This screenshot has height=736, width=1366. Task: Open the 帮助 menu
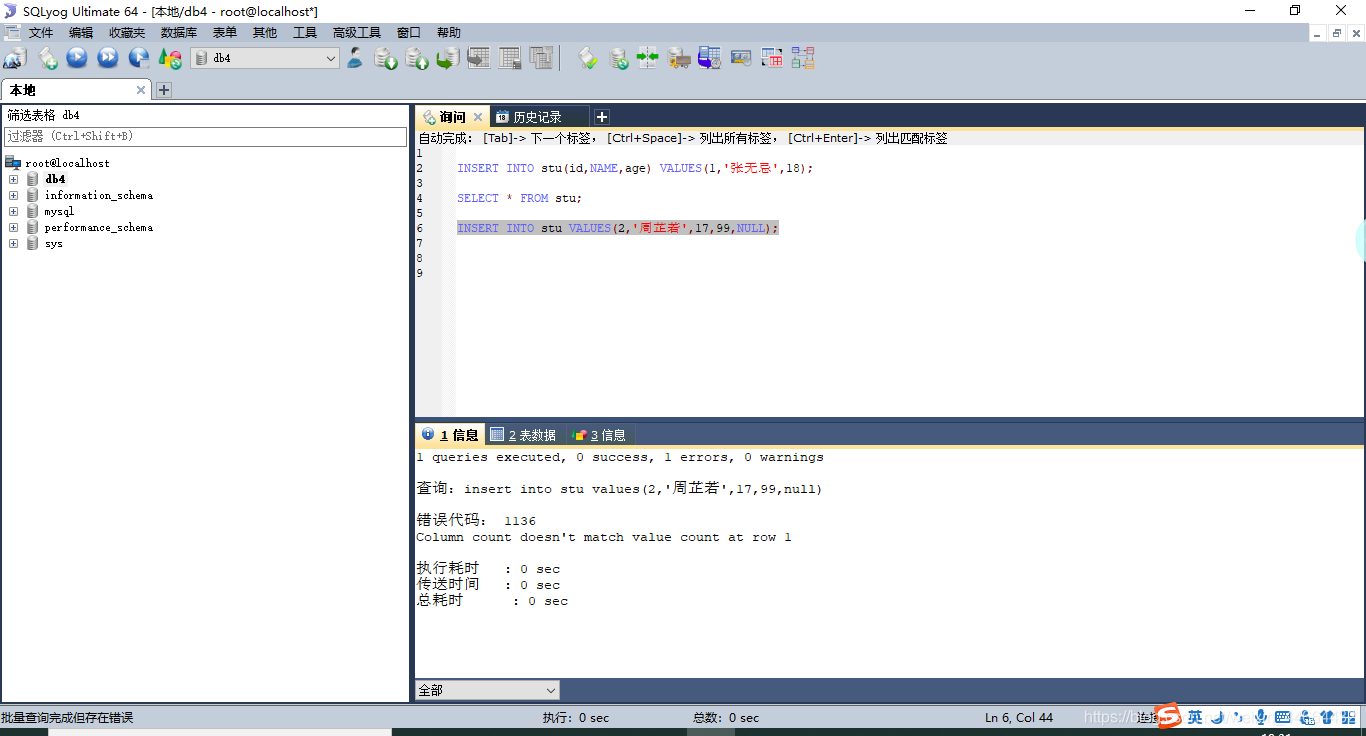449,33
